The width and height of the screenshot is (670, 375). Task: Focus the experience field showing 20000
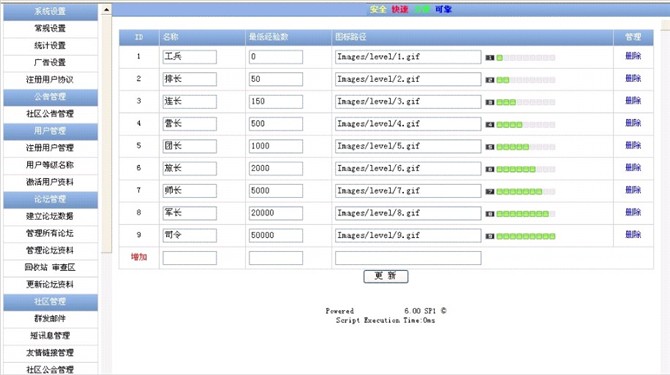click(276, 213)
